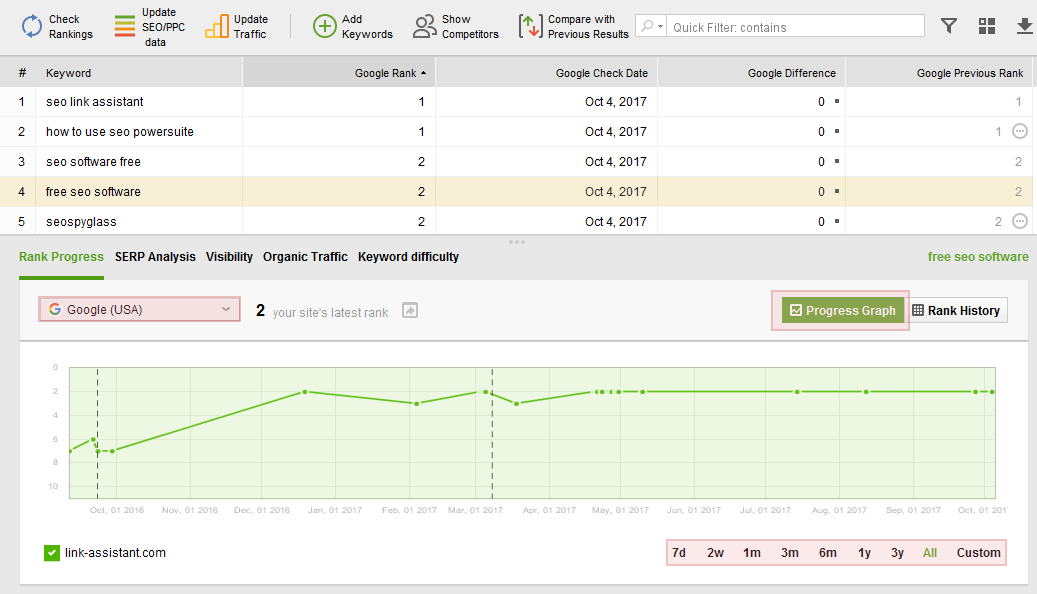
Task: Sort by the Google Check Date column
Action: pyautogui.click(x=546, y=73)
